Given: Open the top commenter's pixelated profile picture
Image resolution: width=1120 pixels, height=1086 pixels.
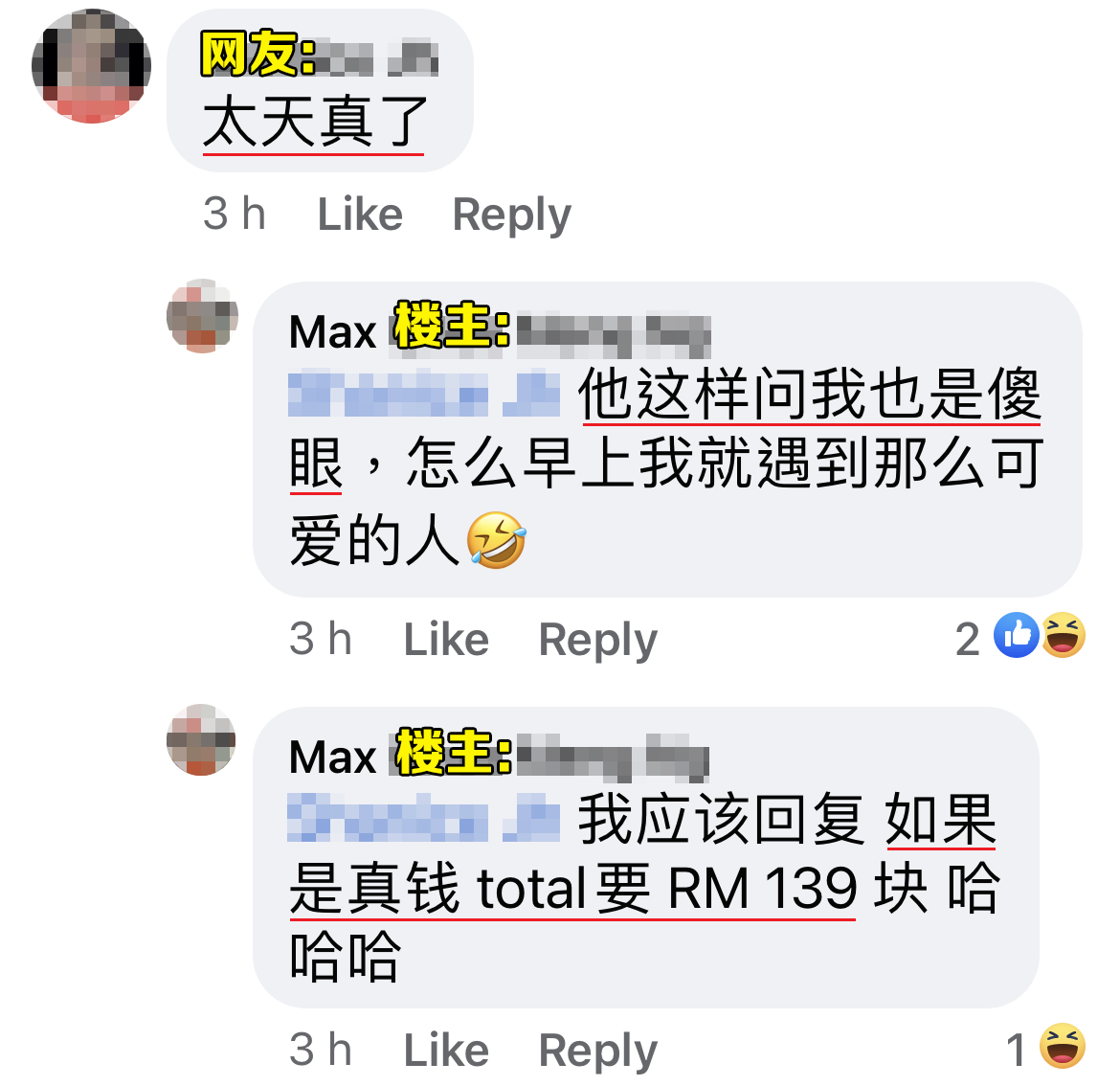Looking at the screenshot, I should [92, 66].
